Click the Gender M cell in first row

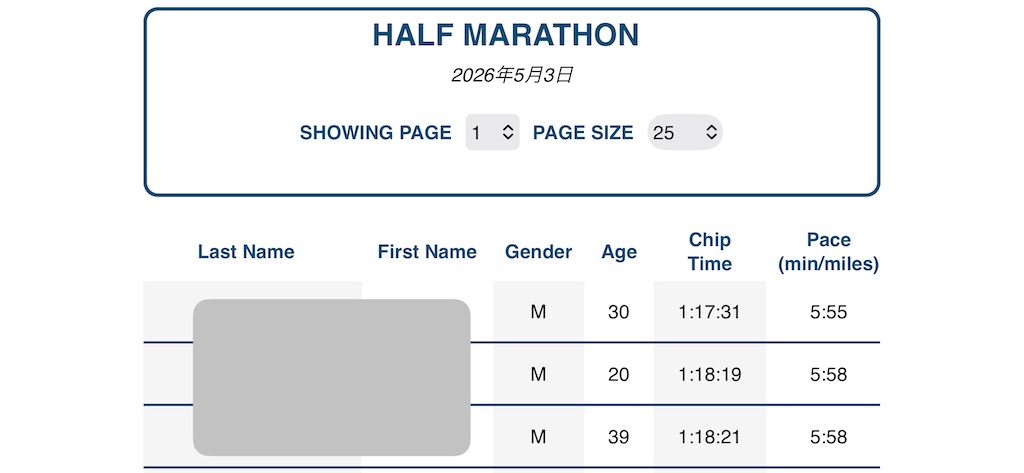coord(538,312)
